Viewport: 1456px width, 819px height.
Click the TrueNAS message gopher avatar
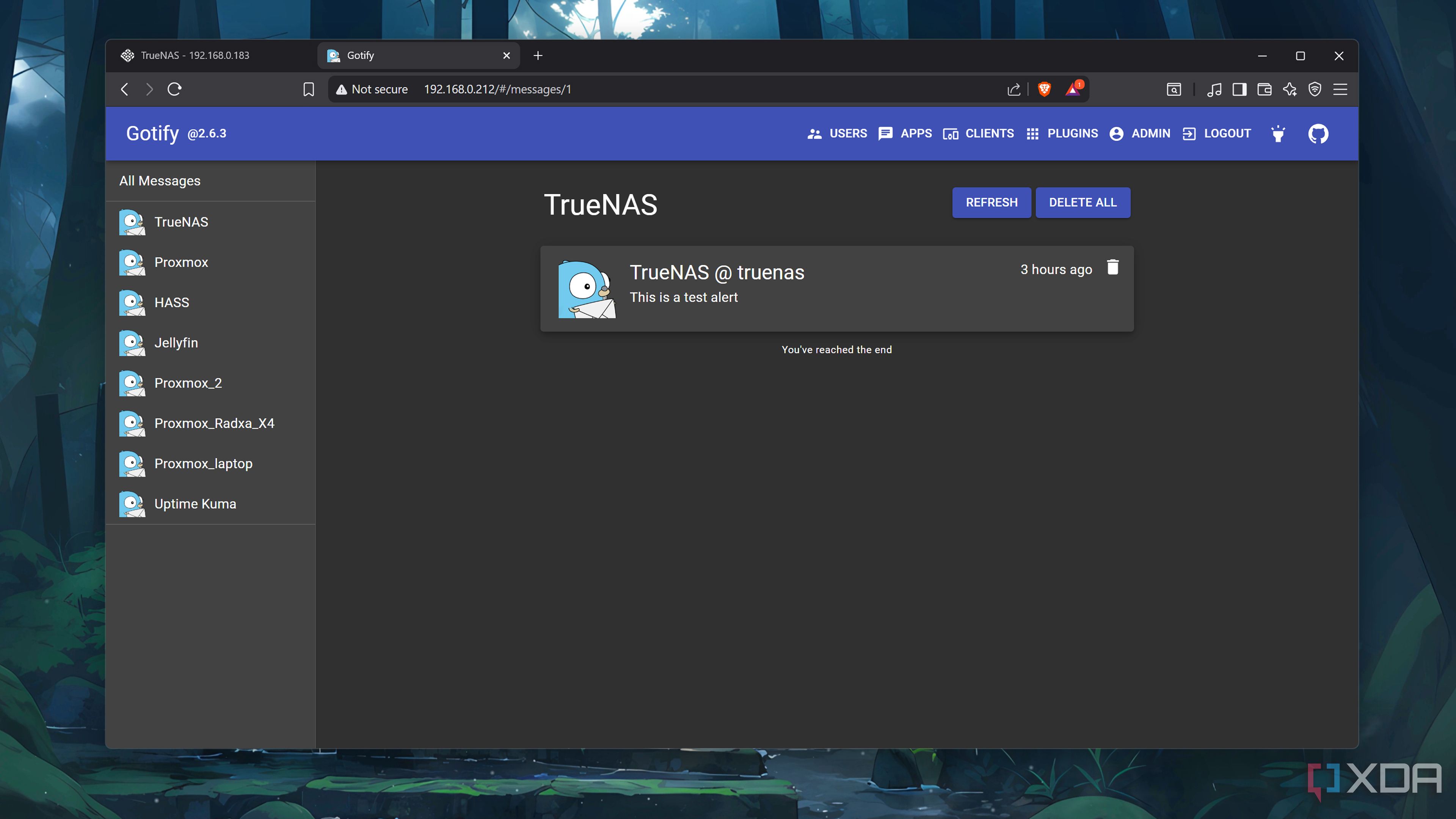pyautogui.click(x=587, y=289)
